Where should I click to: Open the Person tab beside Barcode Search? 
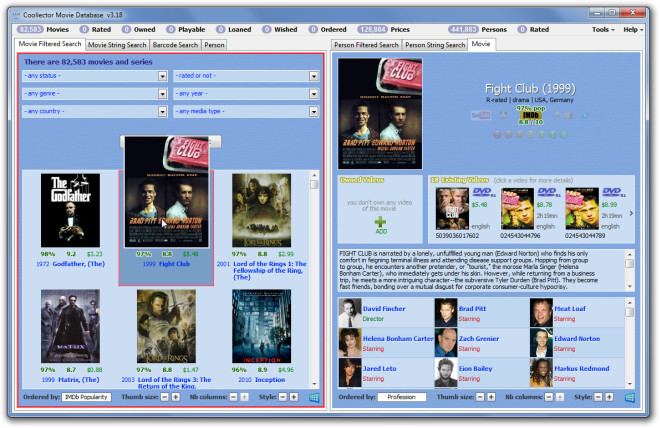point(214,45)
